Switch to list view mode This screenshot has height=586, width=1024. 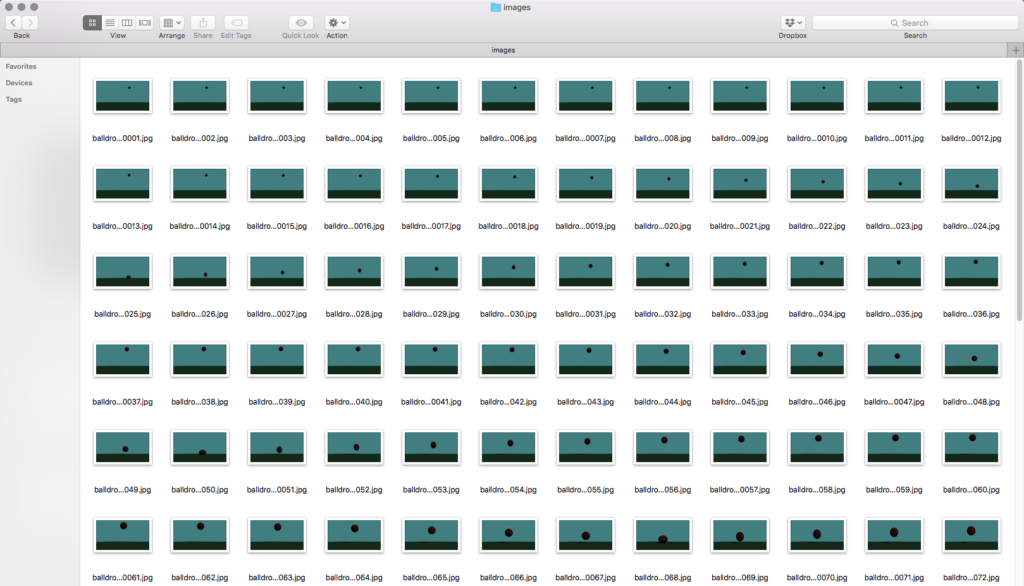click(109, 22)
